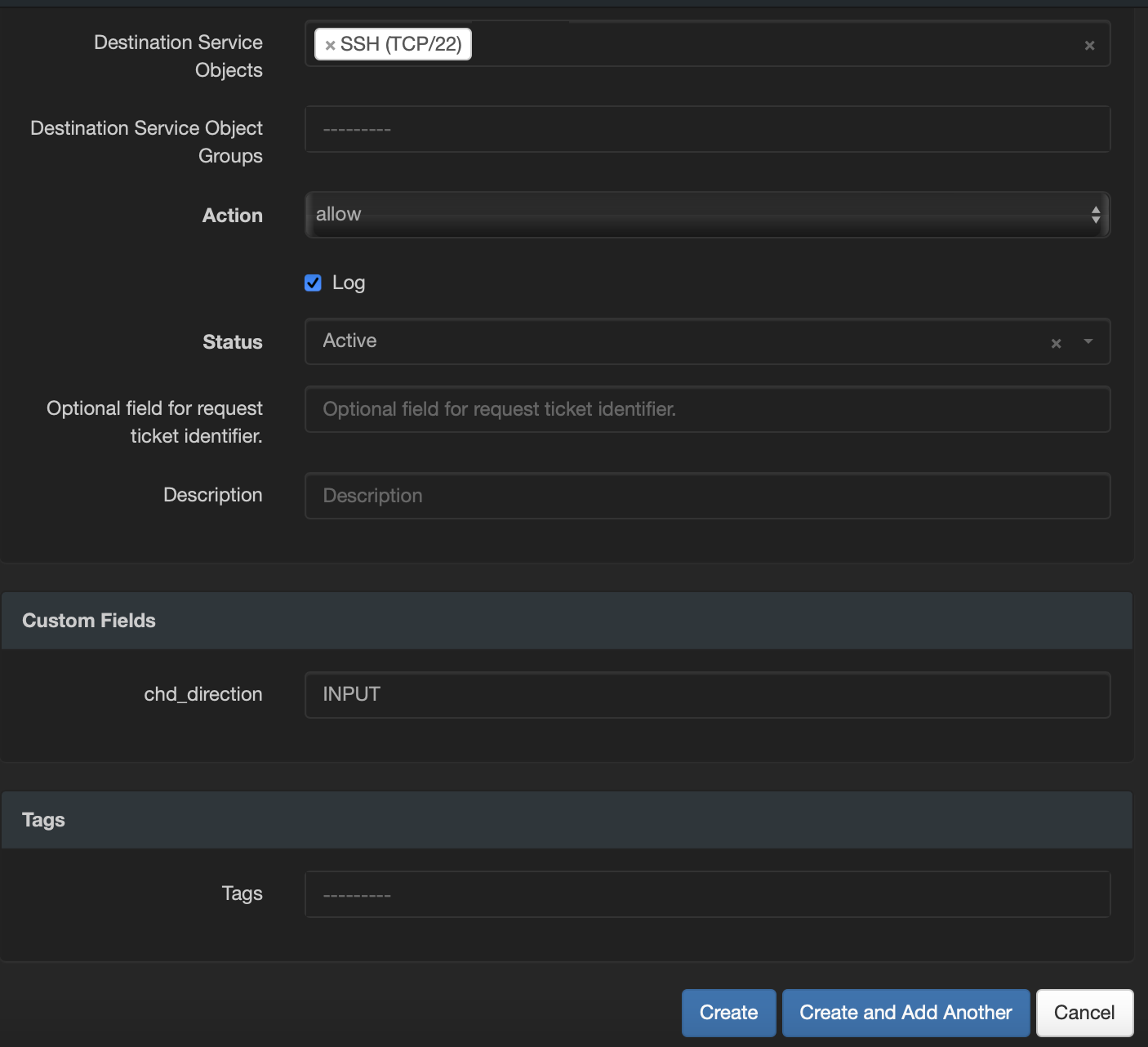Open the Tags selection field
Image resolution: width=1148 pixels, height=1047 pixels.
click(707, 893)
